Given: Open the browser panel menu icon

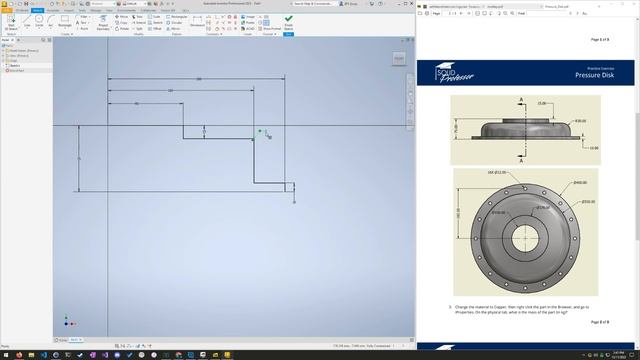Looking at the screenshot, I should coord(49,40).
